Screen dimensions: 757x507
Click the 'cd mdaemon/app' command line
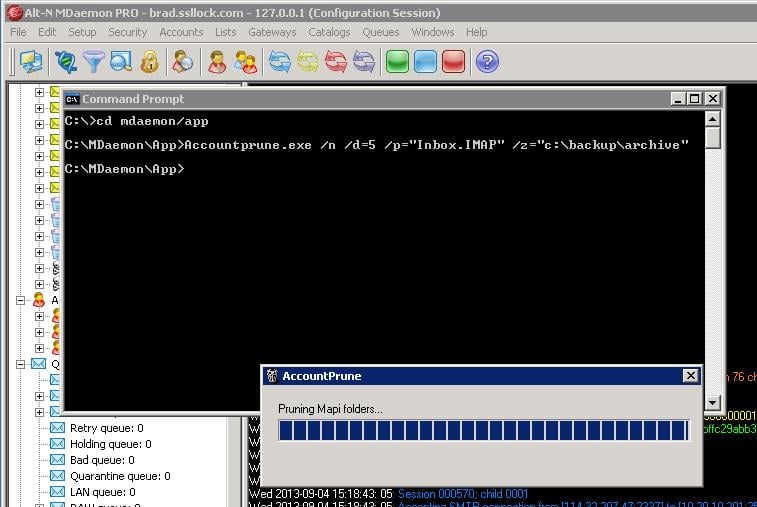point(153,121)
